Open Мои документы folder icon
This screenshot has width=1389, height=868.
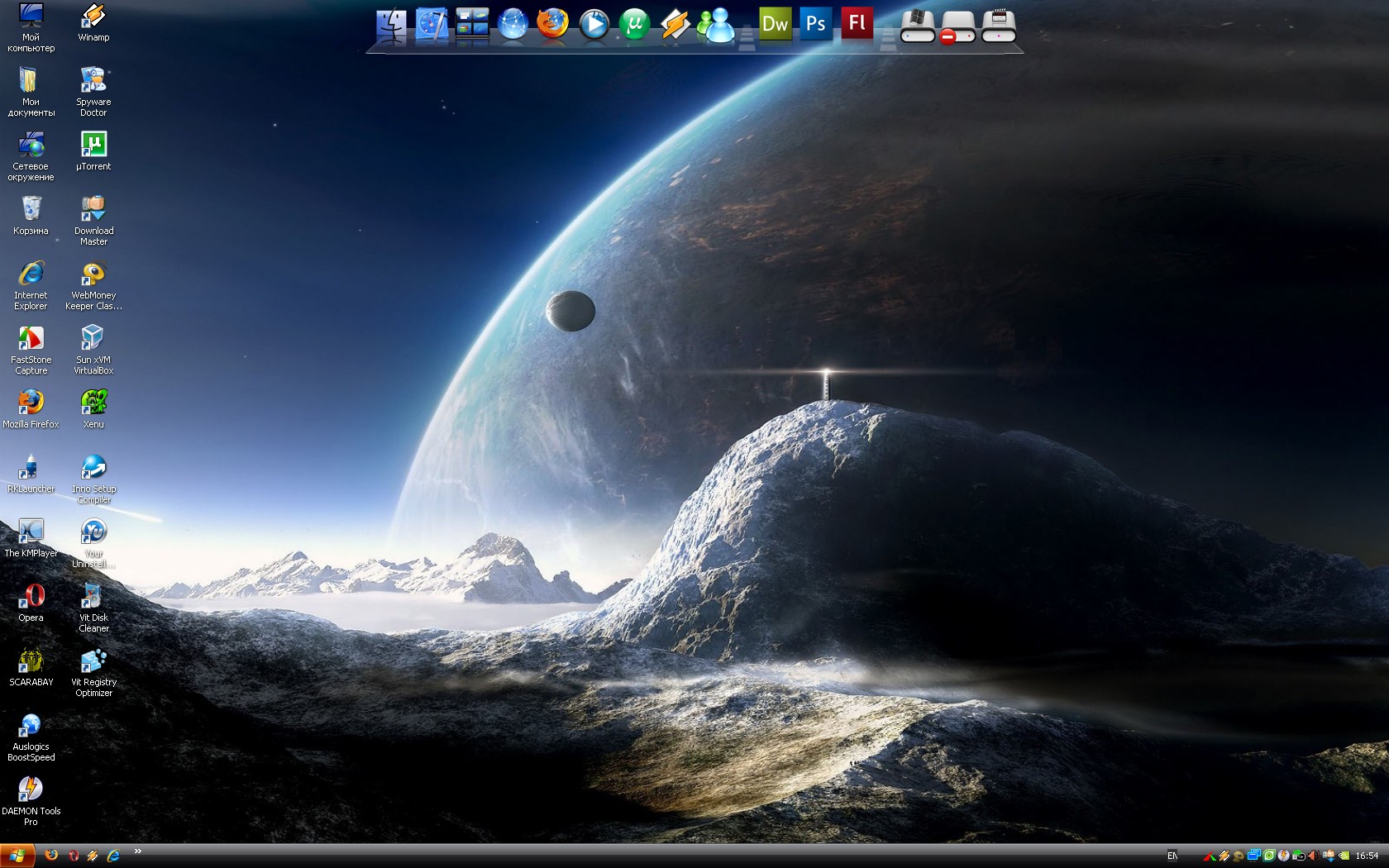31,92
